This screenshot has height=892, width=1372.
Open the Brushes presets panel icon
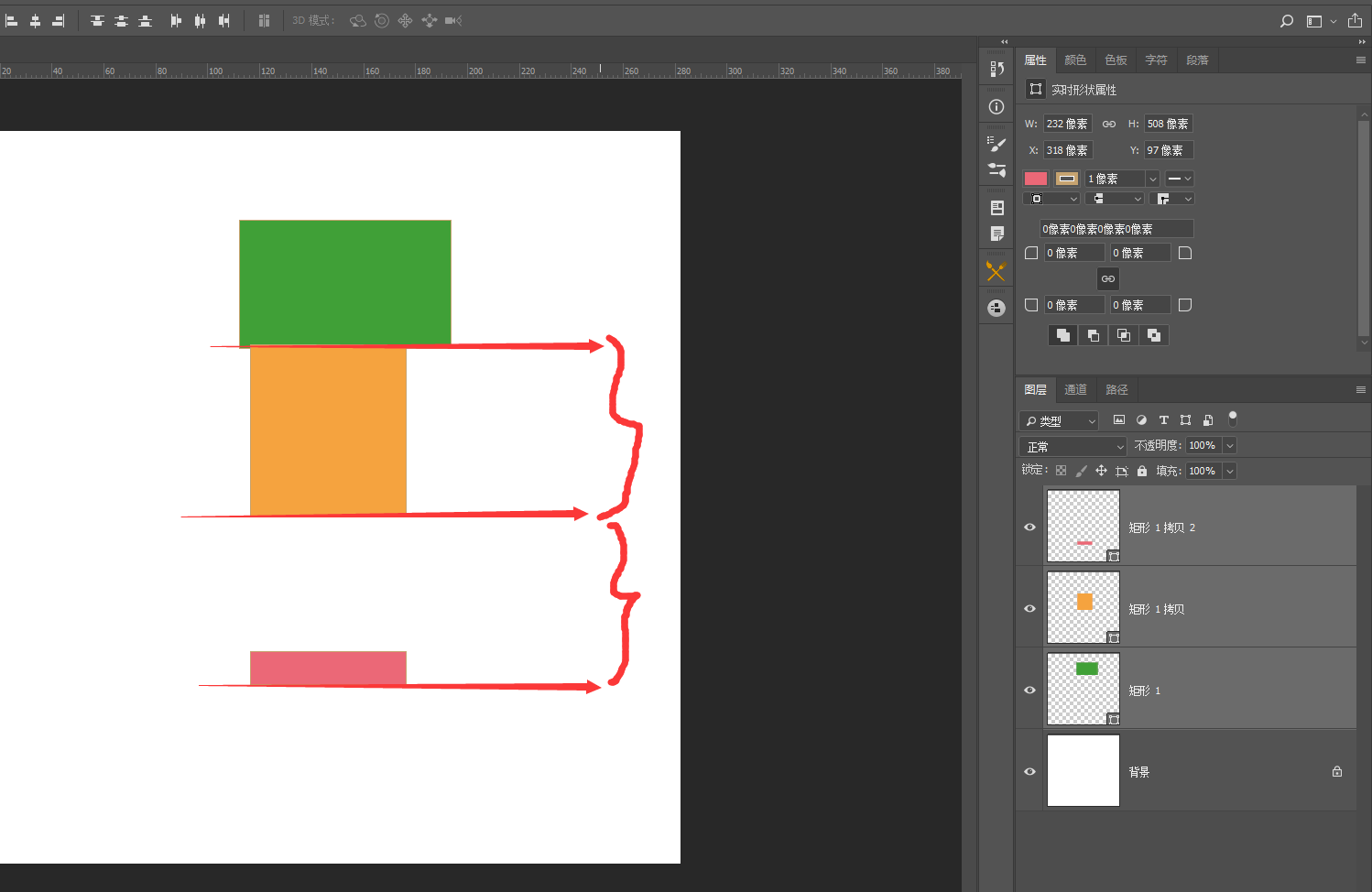pyautogui.click(x=996, y=169)
